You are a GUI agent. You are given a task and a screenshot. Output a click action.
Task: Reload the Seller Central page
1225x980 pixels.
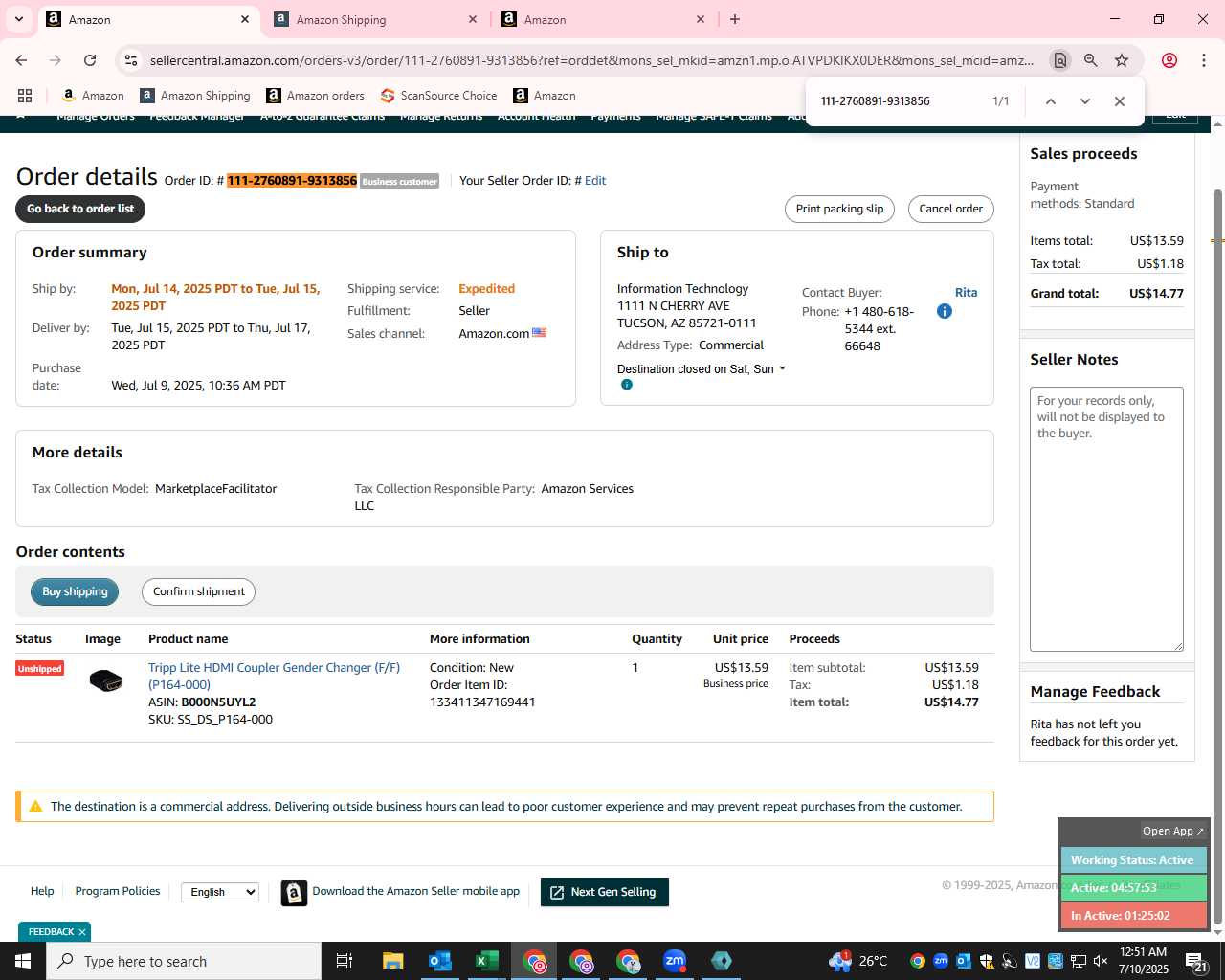[x=90, y=60]
